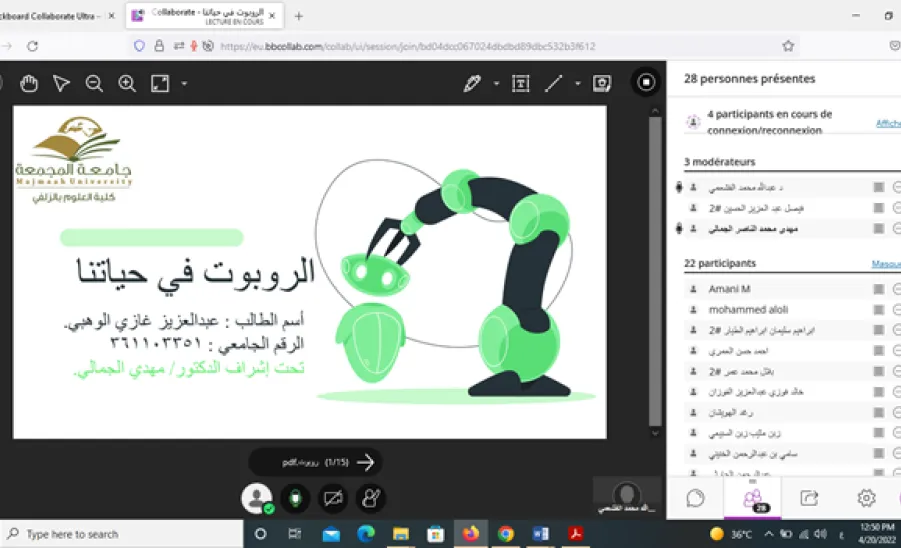
Task: Click the 28 personnes présentes heading
Action: [x=749, y=79]
